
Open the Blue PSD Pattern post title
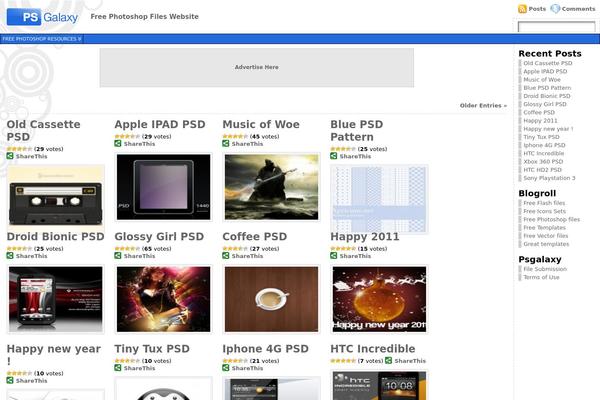coord(357,131)
